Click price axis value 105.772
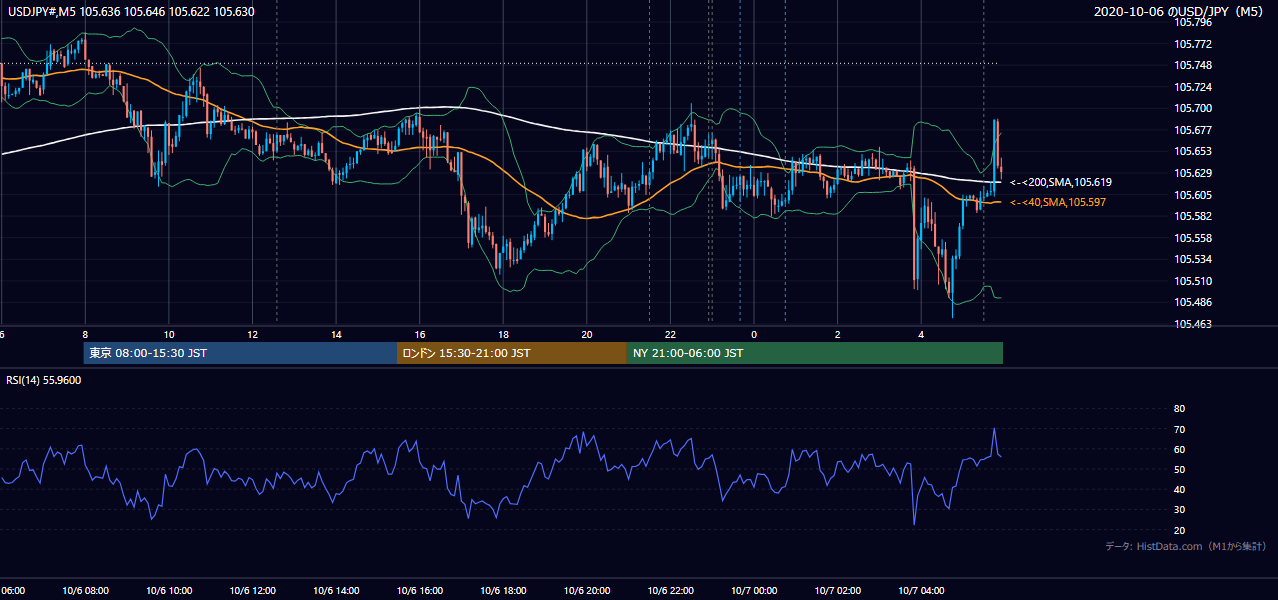 click(x=1193, y=44)
